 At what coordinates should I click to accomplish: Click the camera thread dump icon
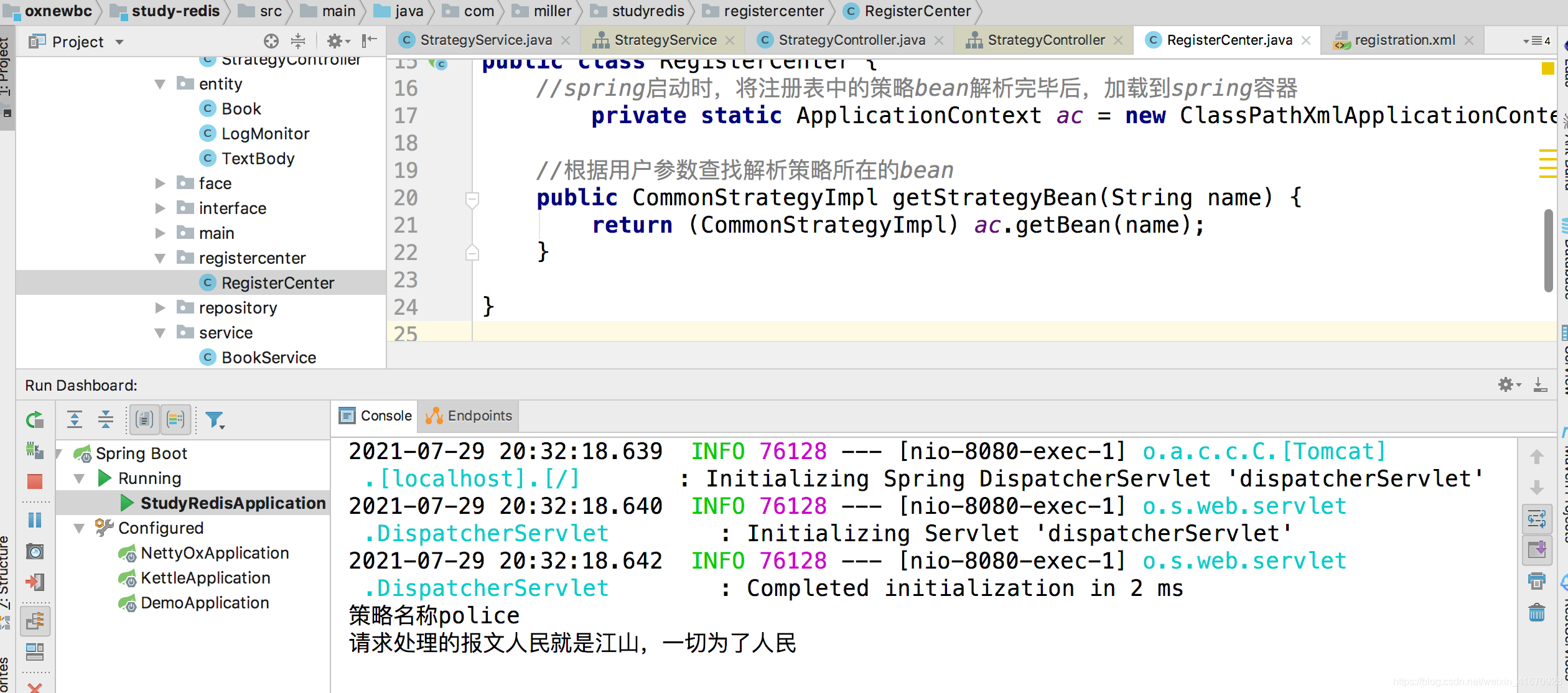(x=35, y=551)
